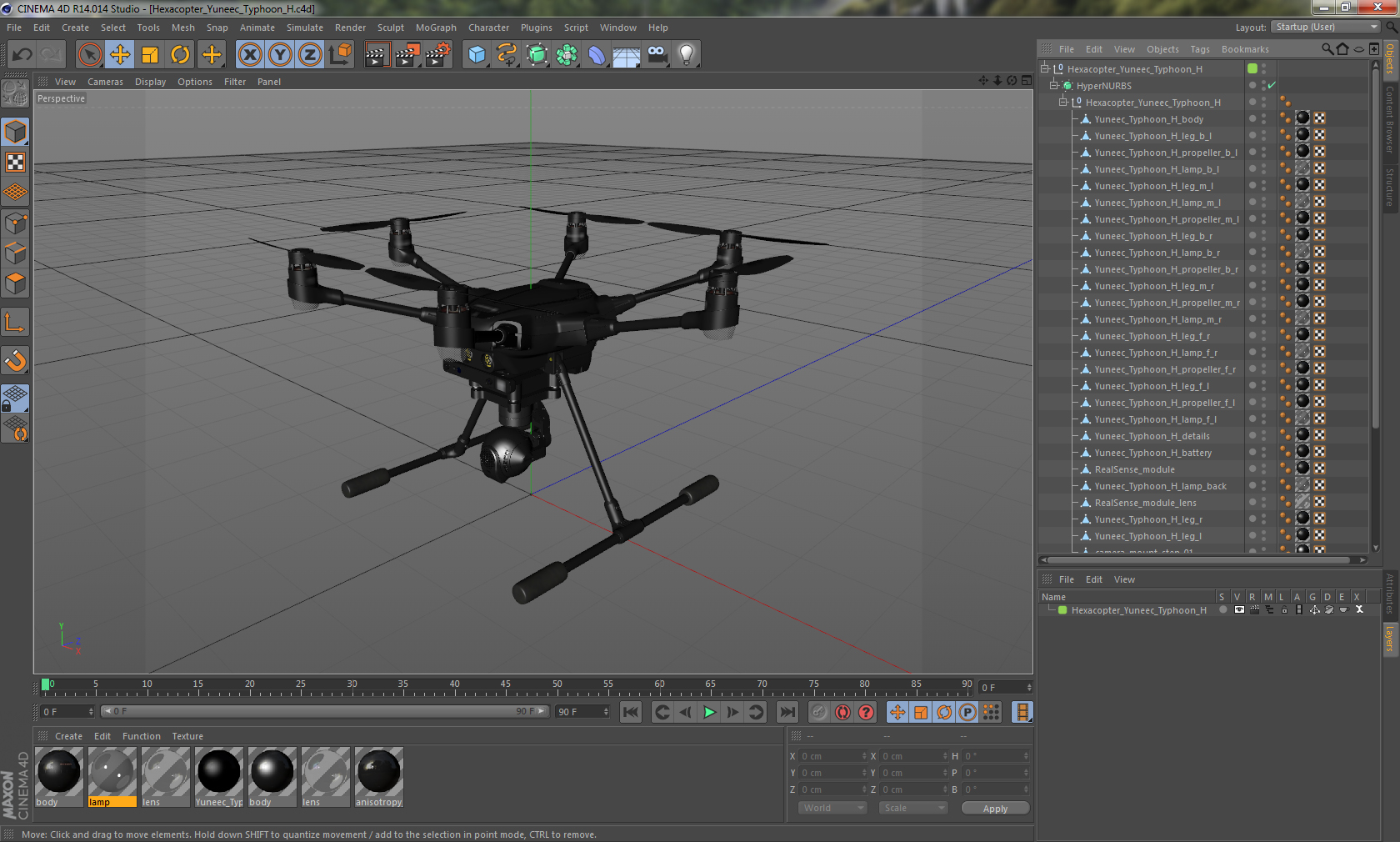Click the coordinate system icon

click(340, 55)
